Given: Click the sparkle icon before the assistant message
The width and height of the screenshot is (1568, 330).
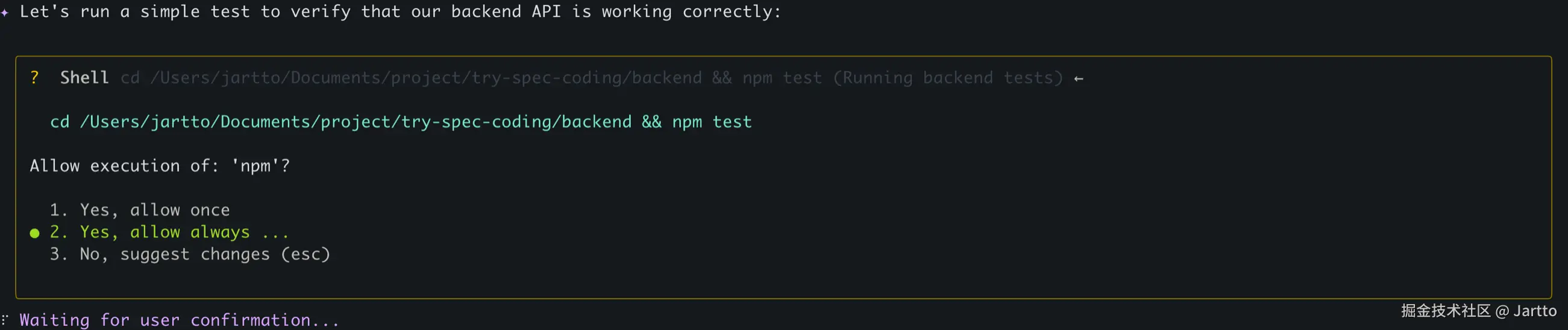Looking at the screenshot, I should point(5,12).
